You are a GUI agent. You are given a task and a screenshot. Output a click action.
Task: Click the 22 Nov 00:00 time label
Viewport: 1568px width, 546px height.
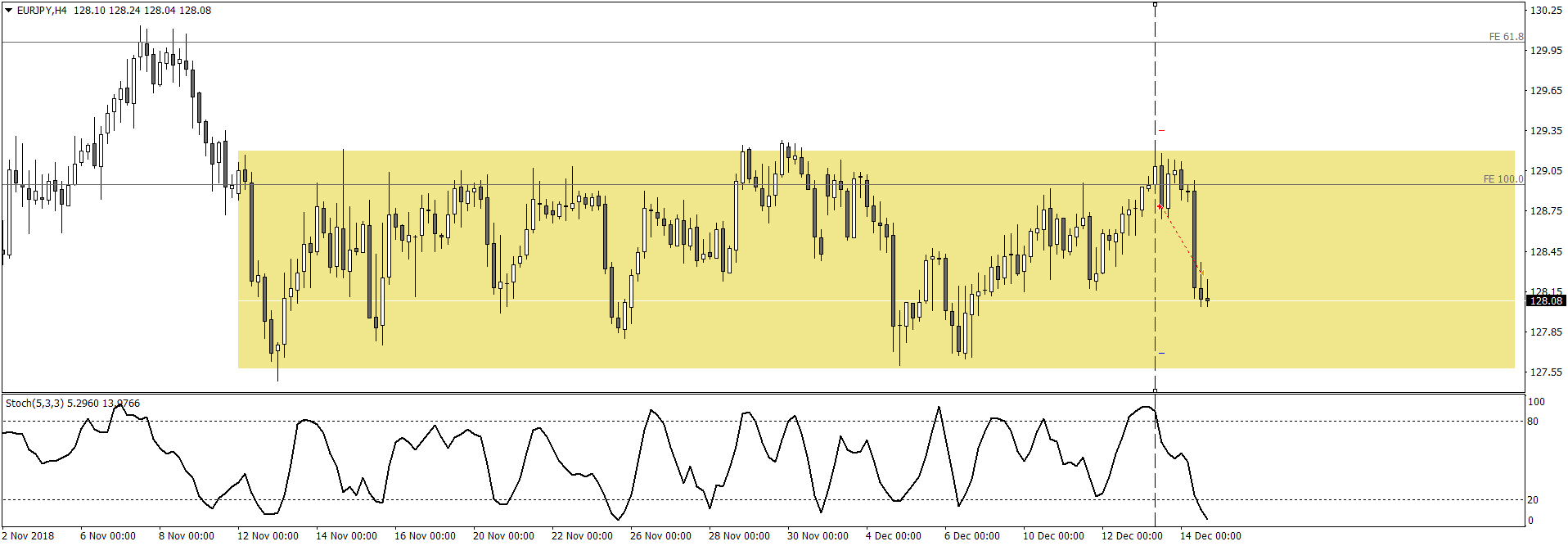(x=583, y=536)
